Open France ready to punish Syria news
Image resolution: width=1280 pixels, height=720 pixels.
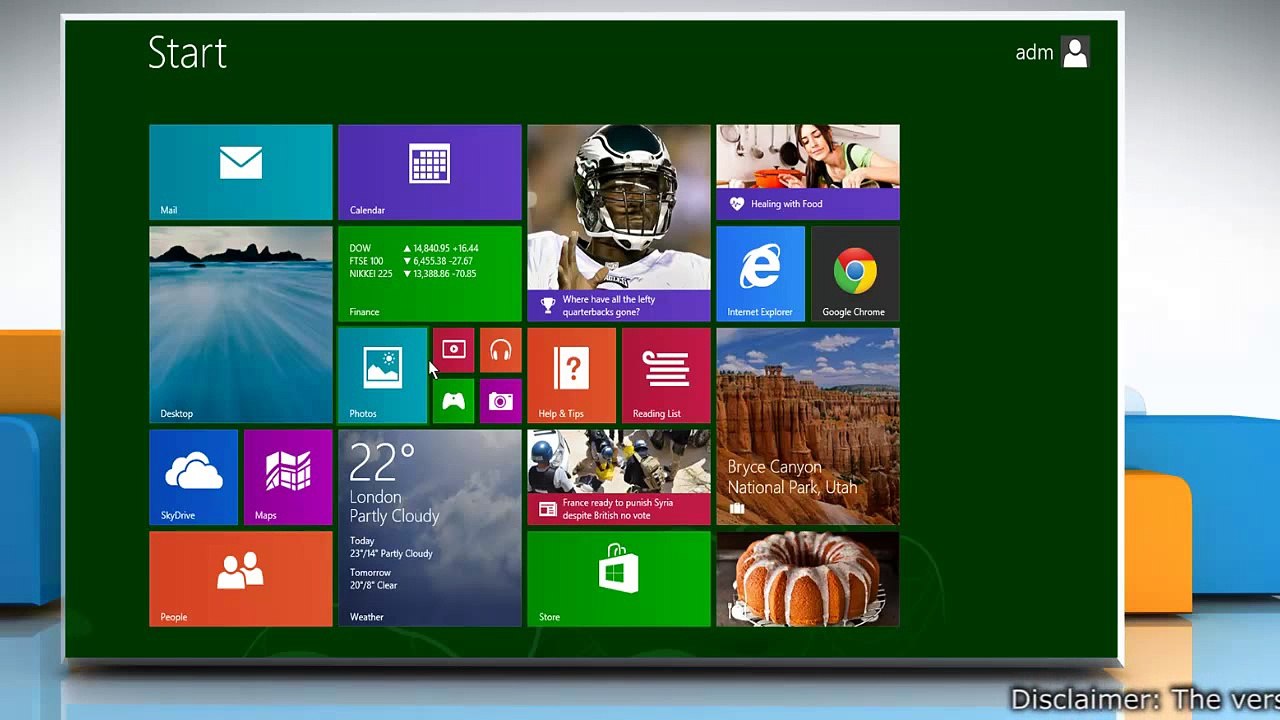pyautogui.click(x=618, y=478)
